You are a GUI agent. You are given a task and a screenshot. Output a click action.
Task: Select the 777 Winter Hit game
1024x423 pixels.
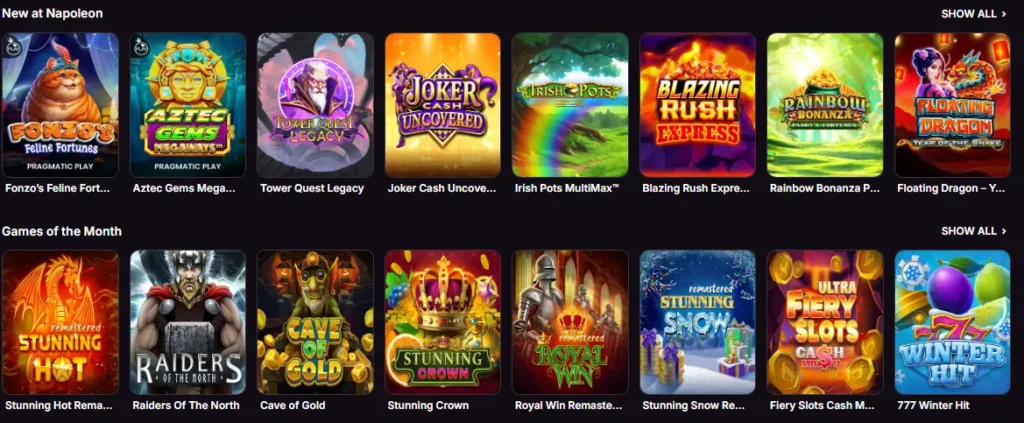coord(952,322)
